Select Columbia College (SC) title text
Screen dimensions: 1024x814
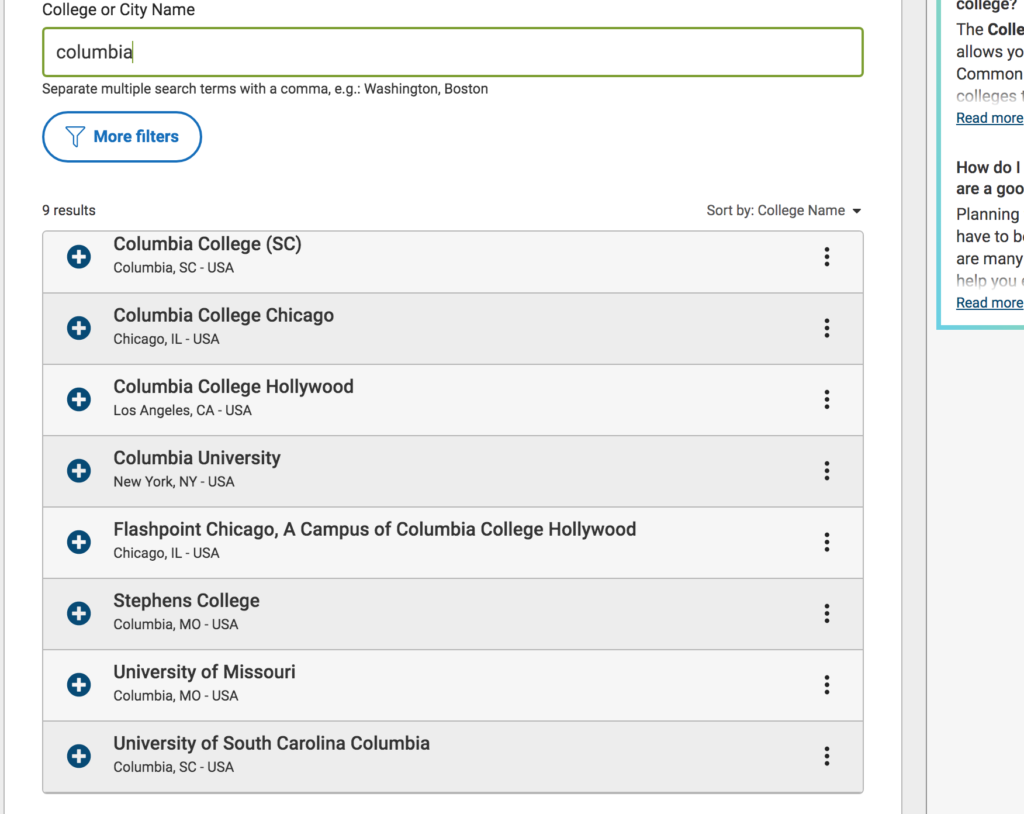208,244
